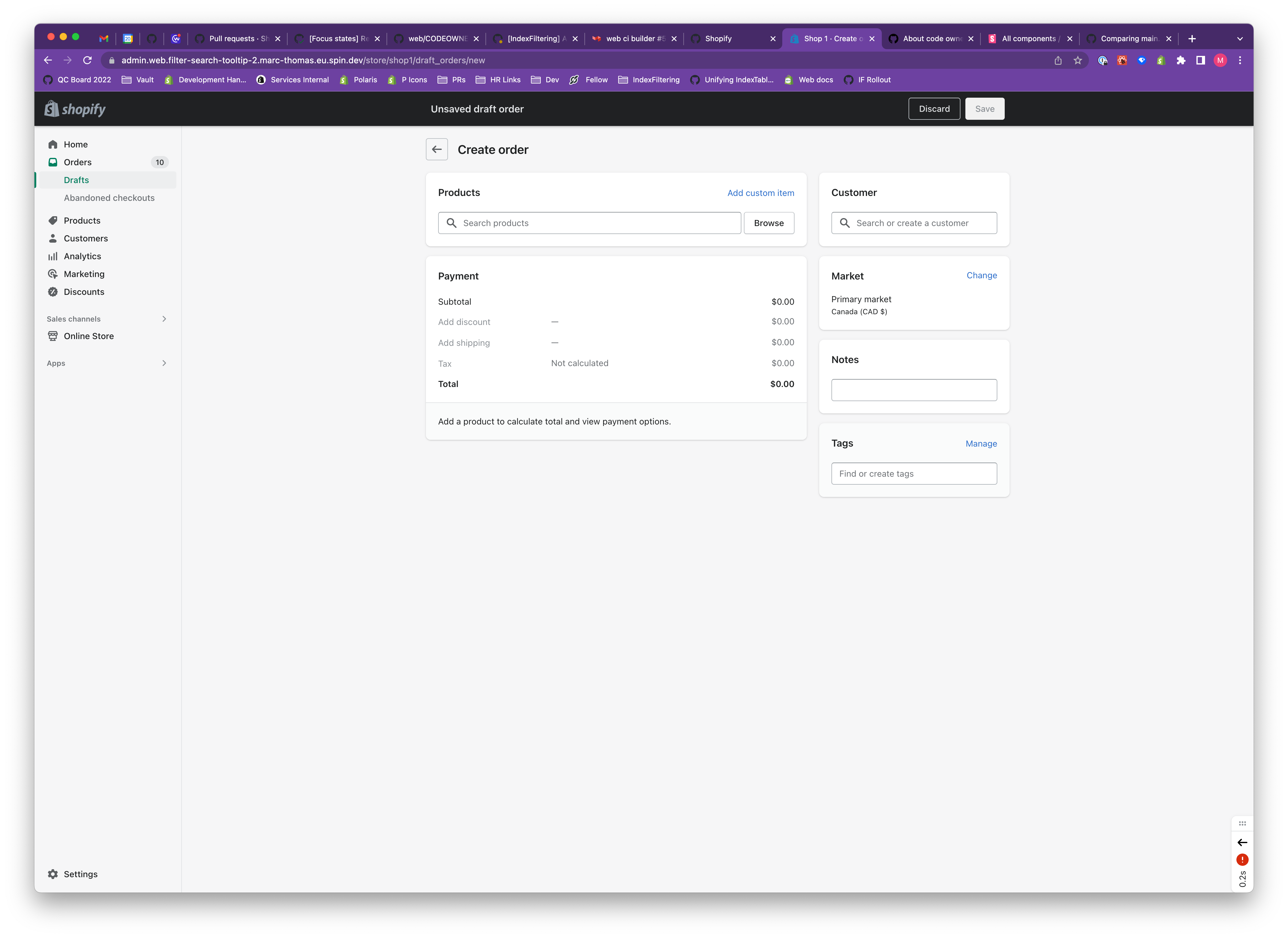Image resolution: width=1288 pixels, height=938 pixels.
Task: Expand the Apps section chevron
Action: 164,363
